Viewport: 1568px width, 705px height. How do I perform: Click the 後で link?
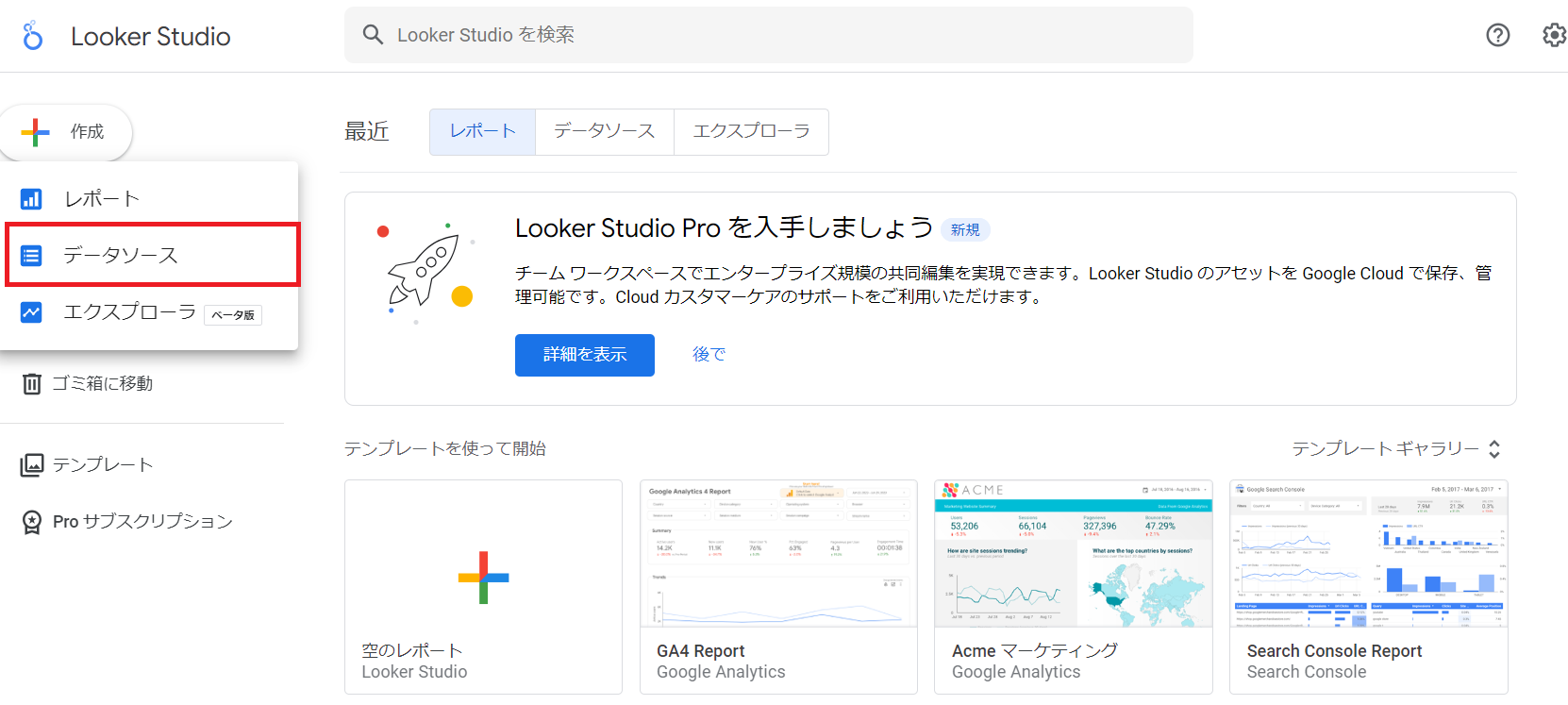[709, 355]
